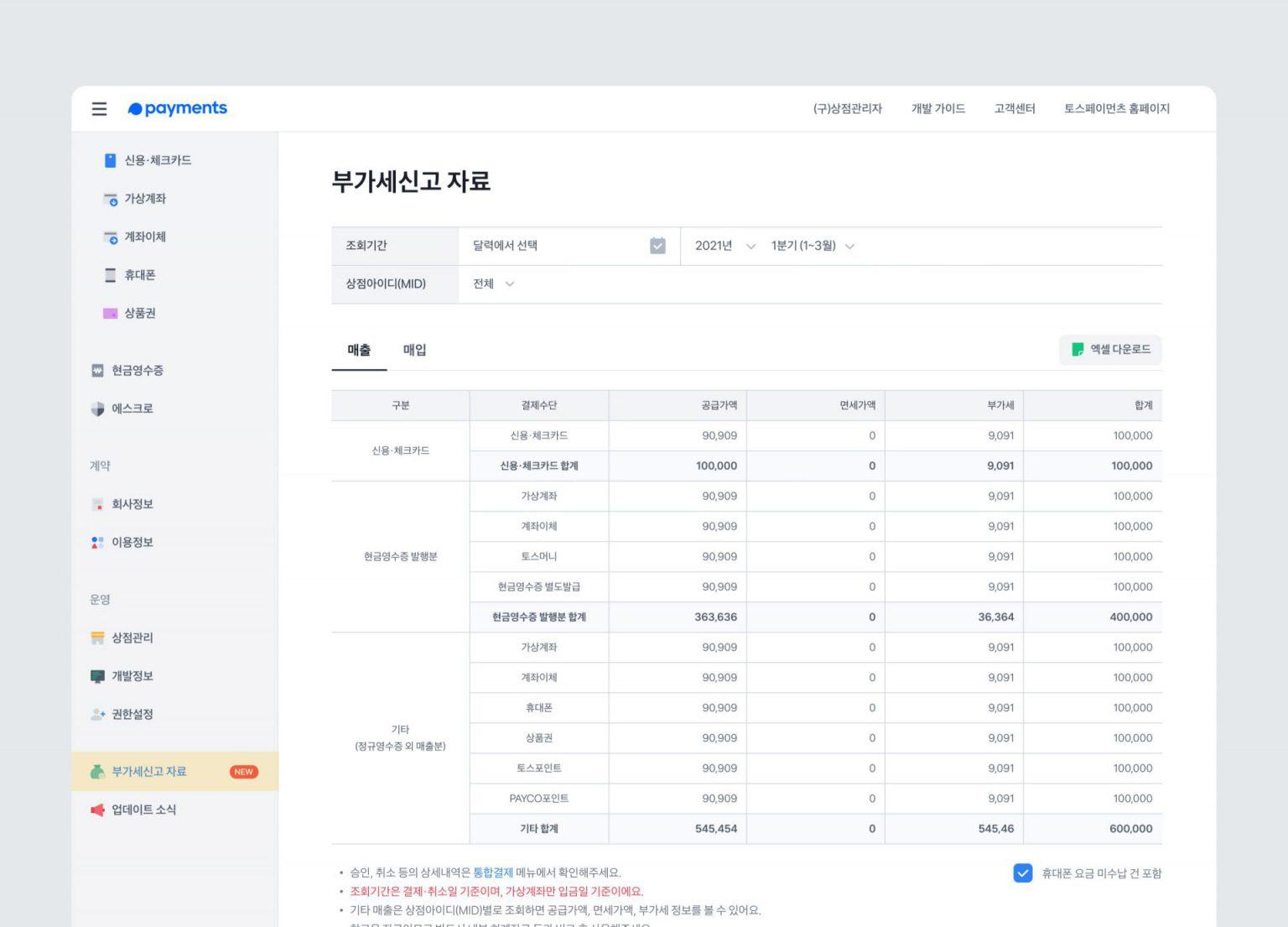1288x927 pixels.
Task: Go to 현금영수증 in the sidebar
Action: click(x=138, y=371)
